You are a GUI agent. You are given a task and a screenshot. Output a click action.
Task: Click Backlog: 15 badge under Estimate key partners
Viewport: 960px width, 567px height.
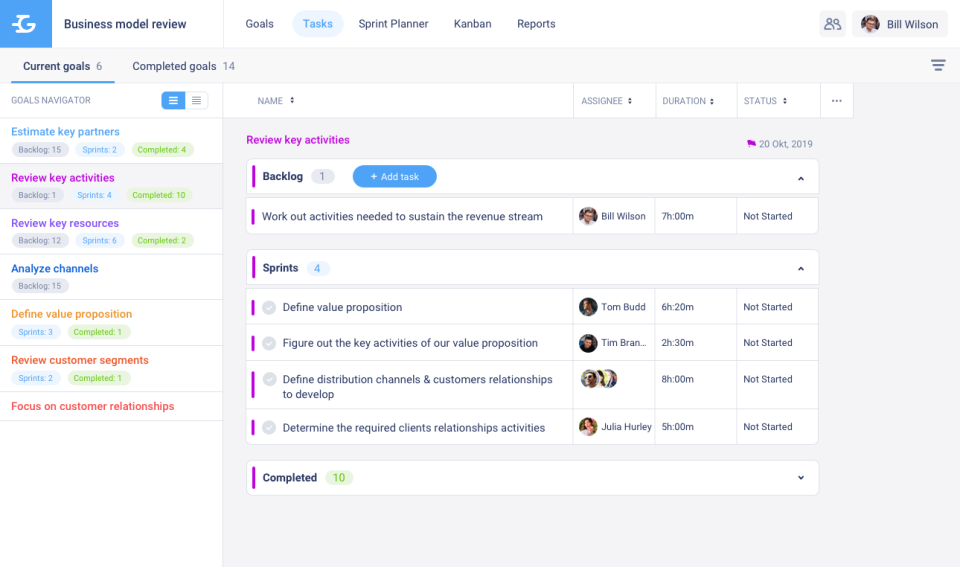[x=40, y=149]
